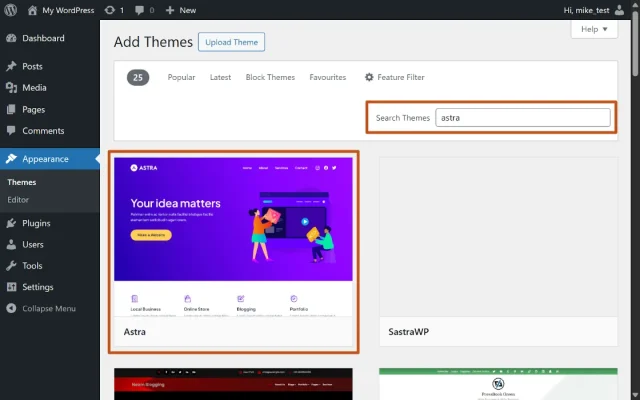Screen dimensions: 640x400
Task: Click the Plugins plug icon
Action: [11, 223]
